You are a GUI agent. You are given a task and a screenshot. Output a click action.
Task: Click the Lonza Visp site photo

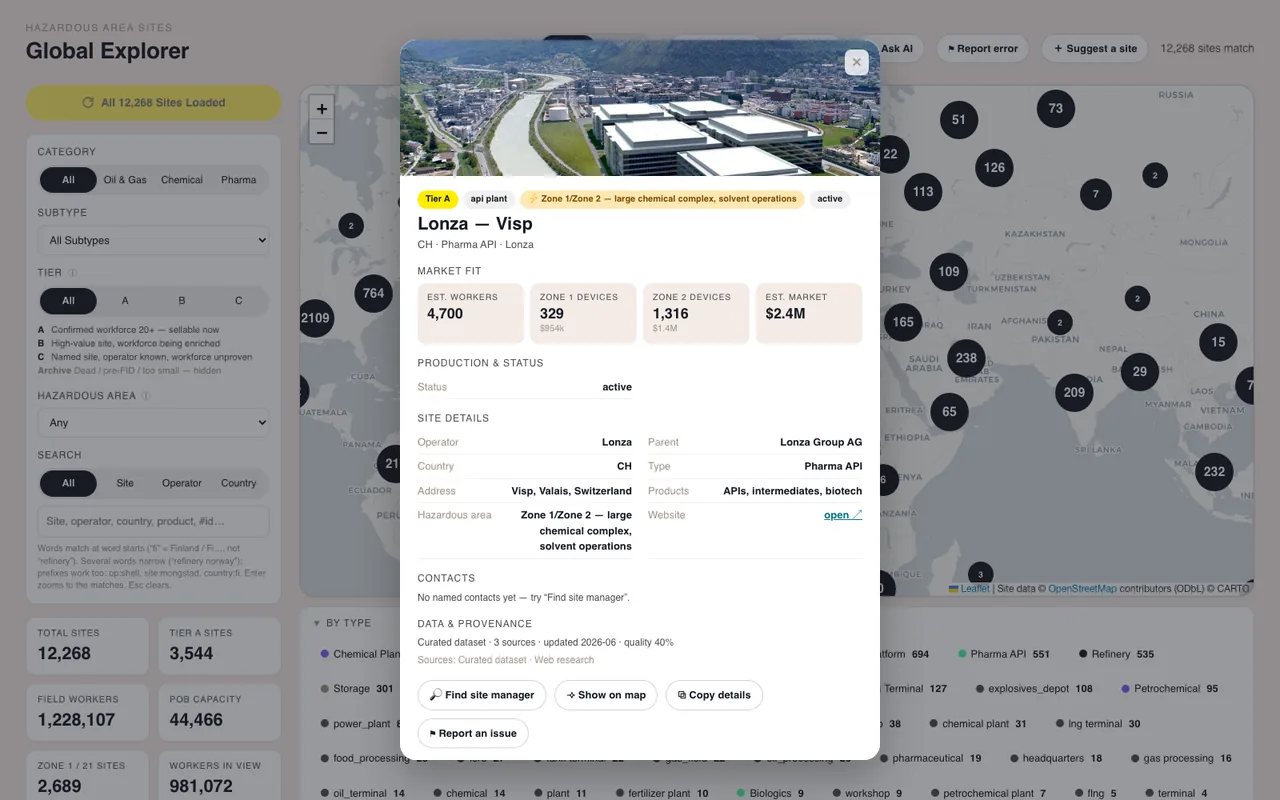pyautogui.click(x=640, y=108)
